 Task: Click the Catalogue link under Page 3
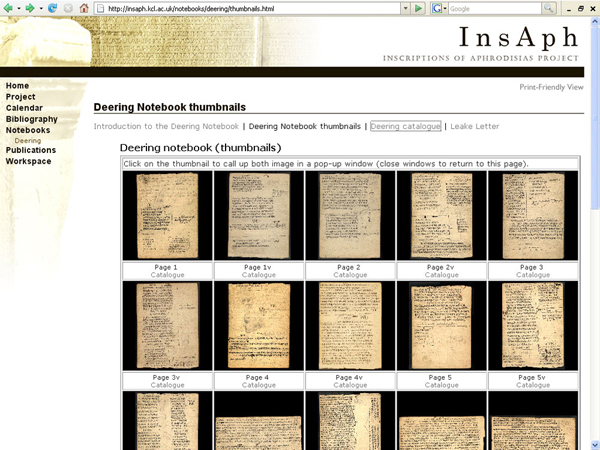532,274
